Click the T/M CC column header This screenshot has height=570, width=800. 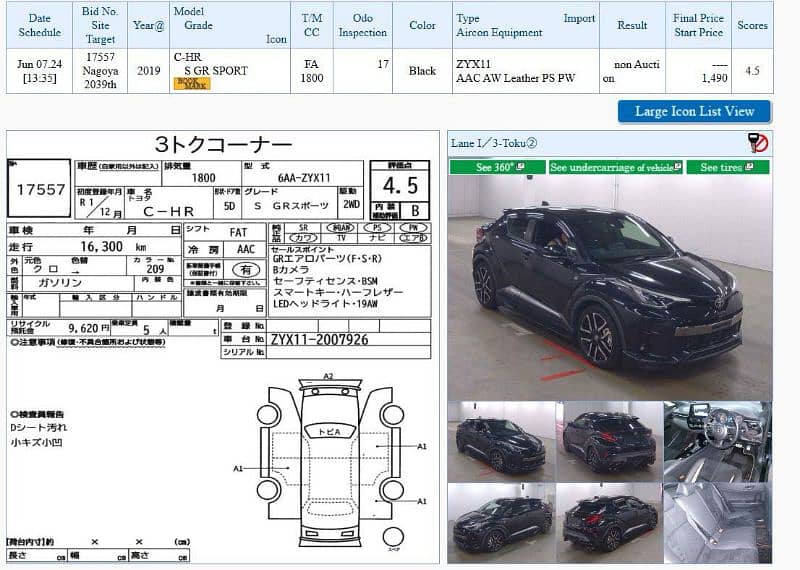click(312, 25)
